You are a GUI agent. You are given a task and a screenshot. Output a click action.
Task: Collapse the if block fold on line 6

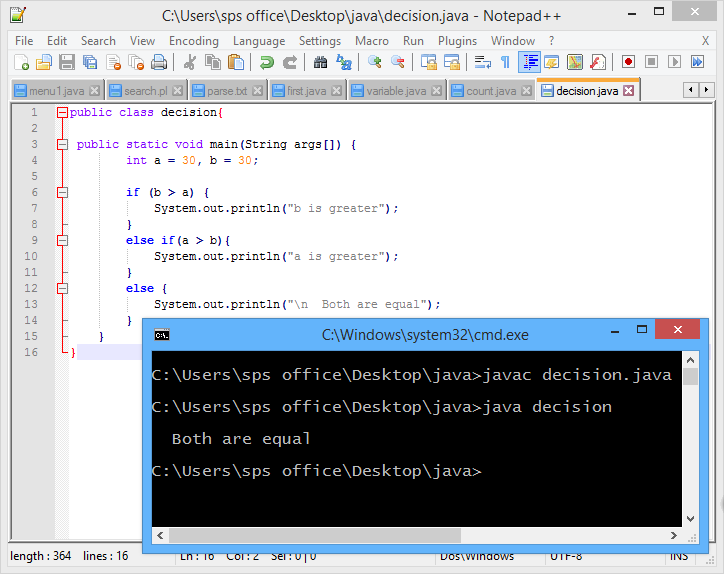coord(62,193)
